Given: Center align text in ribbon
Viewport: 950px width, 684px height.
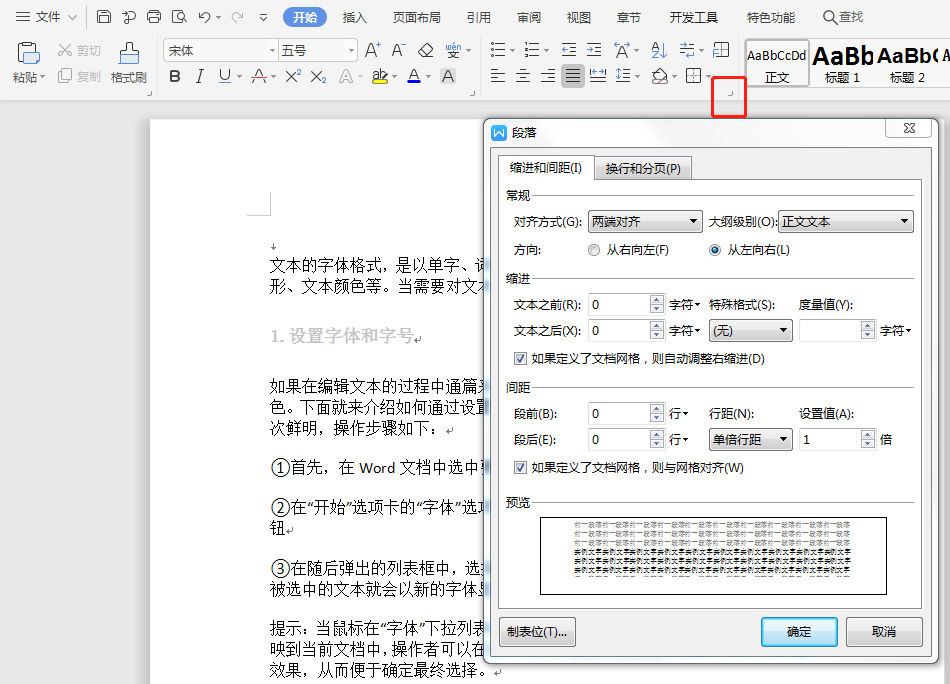Looking at the screenshot, I should coord(523,76).
